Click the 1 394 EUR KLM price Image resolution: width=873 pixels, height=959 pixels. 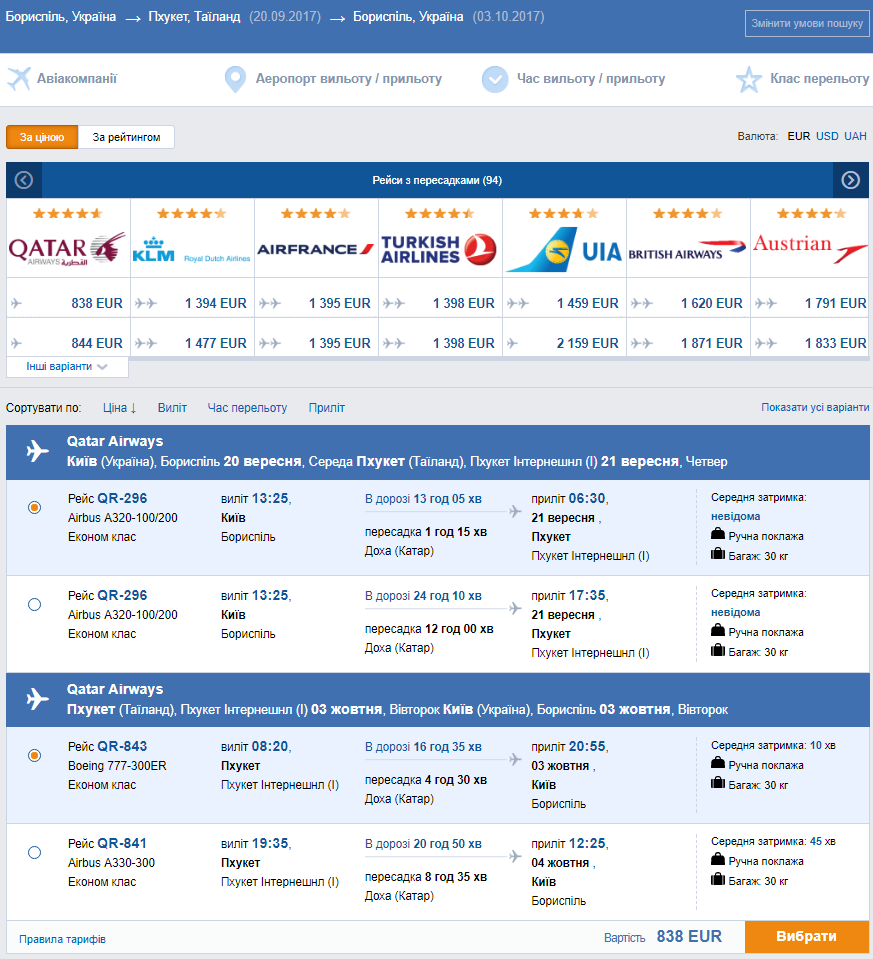[216, 303]
